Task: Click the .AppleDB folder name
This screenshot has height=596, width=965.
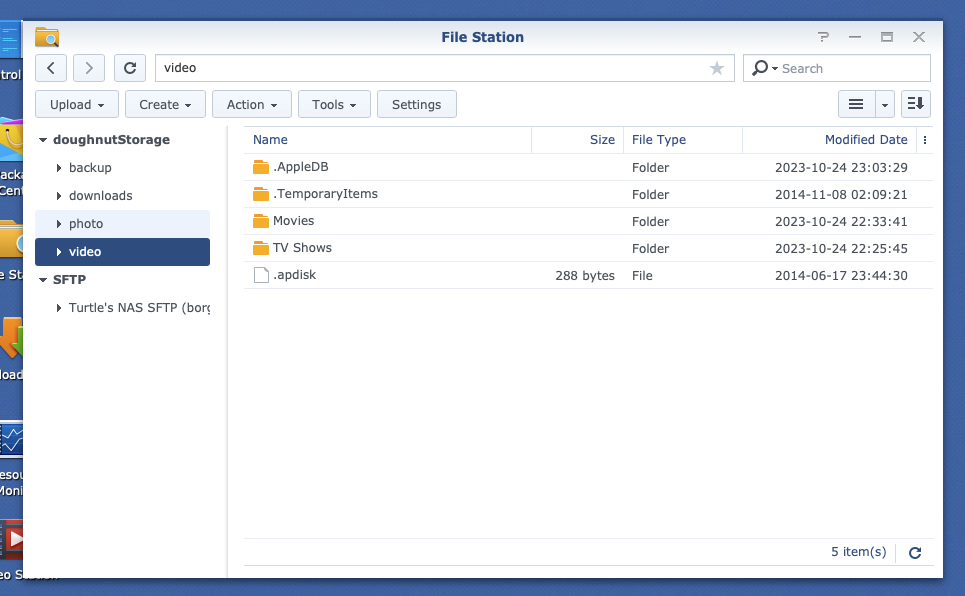Action: 300,167
